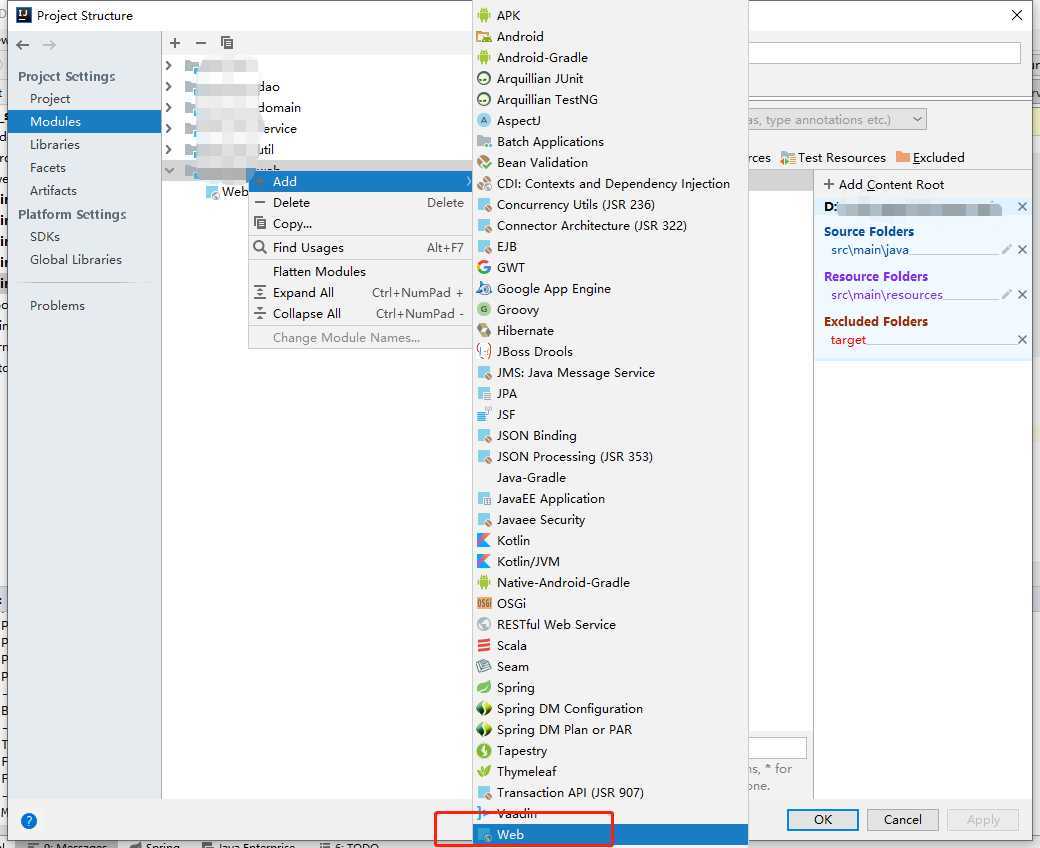The height and width of the screenshot is (848, 1040).
Task: Click Add Content Root
Action: coord(883,184)
